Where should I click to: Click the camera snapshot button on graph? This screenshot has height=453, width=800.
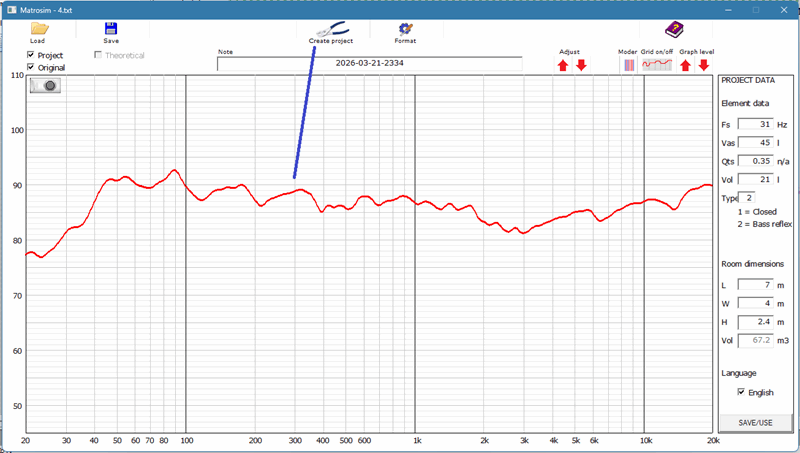(46, 86)
